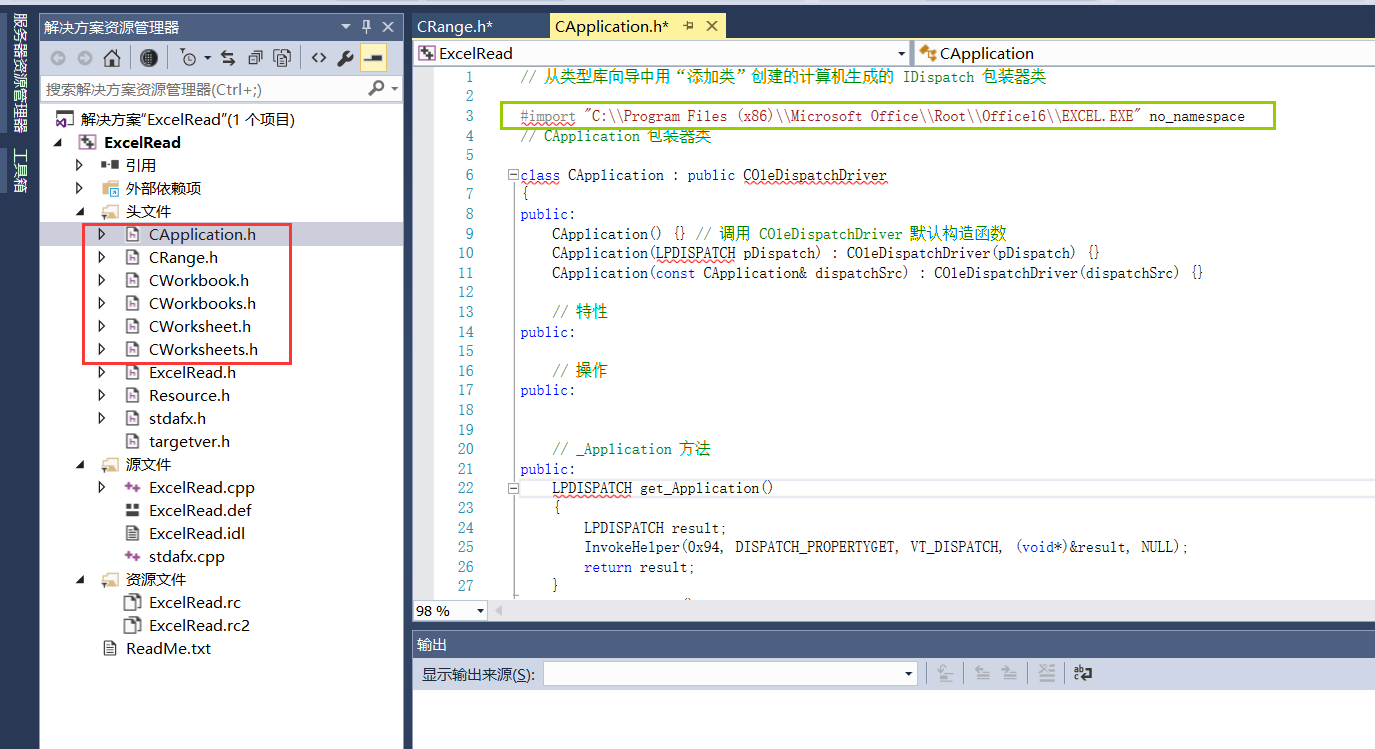Switch to the CApplication.h* editor tab
The width and height of the screenshot is (1375, 749).
coord(611,27)
